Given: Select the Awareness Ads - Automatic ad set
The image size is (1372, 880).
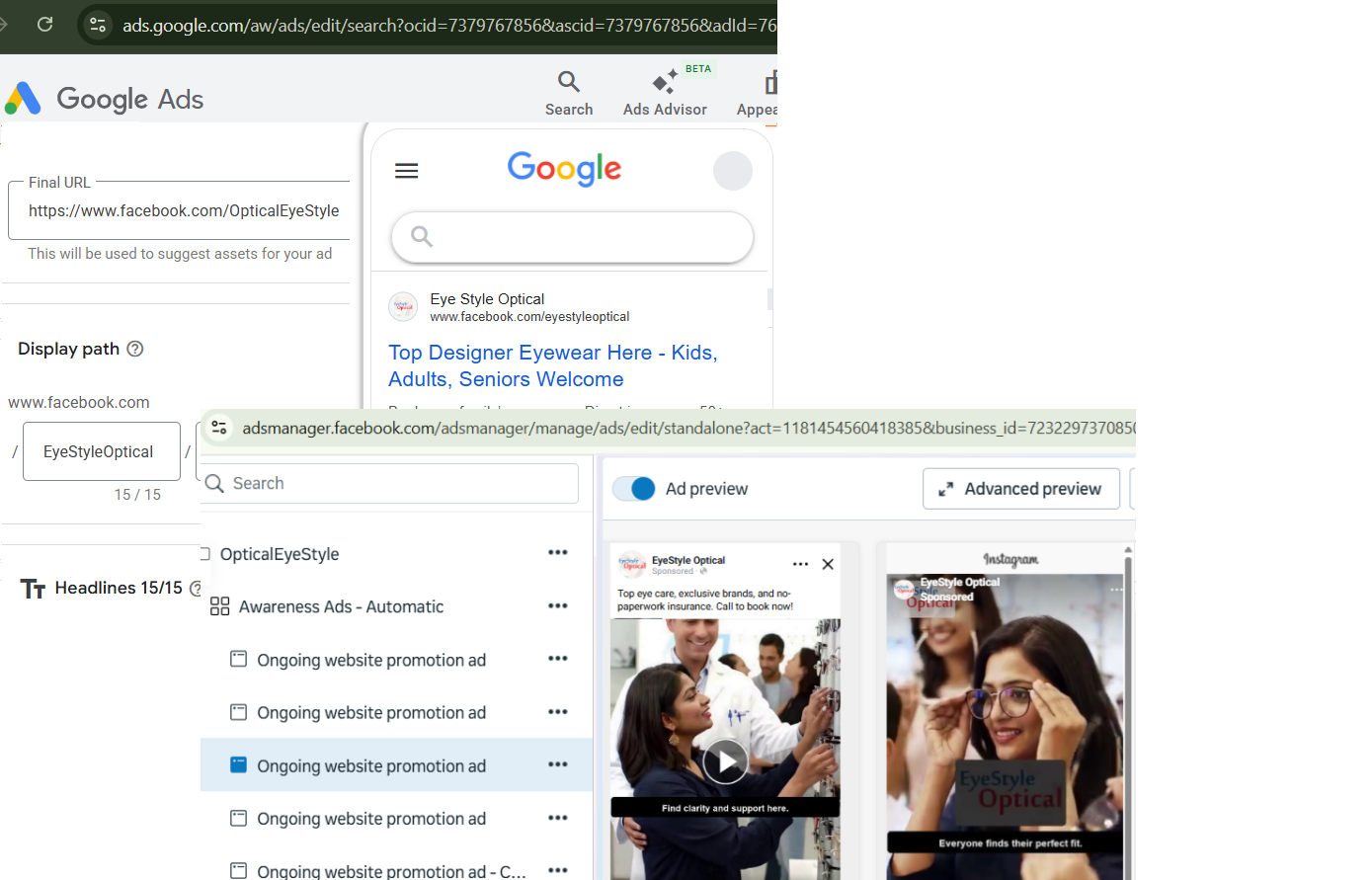Looking at the screenshot, I should click(341, 606).
